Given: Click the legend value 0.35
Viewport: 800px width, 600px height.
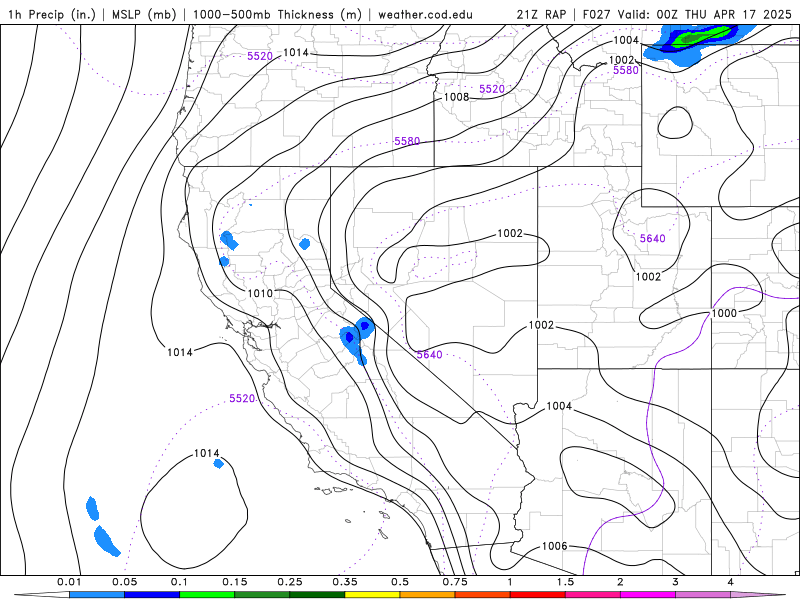Looking at the screenshot, I should pos(345,582).
